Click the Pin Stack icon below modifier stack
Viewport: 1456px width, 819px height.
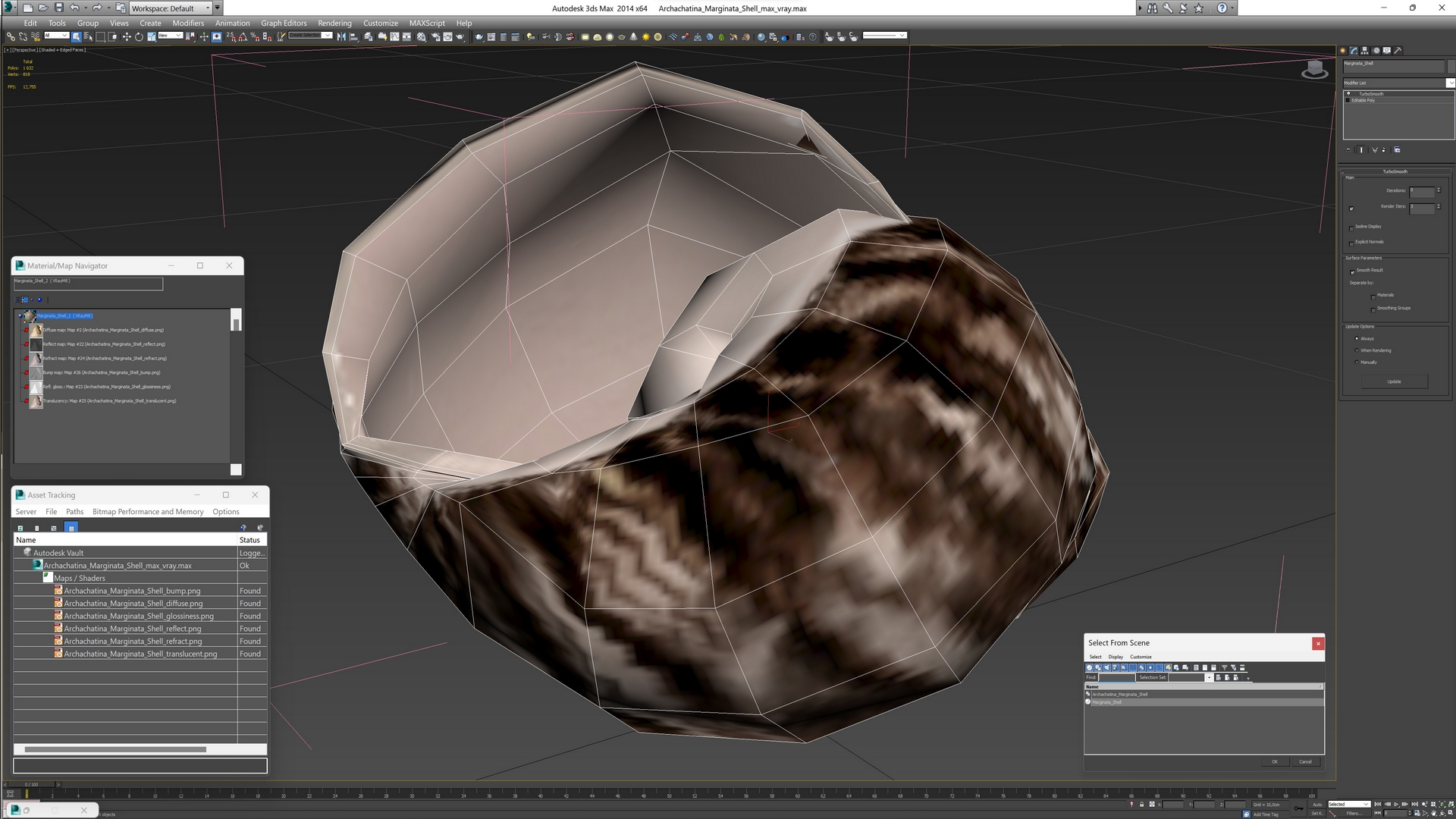pos(1348,150)
